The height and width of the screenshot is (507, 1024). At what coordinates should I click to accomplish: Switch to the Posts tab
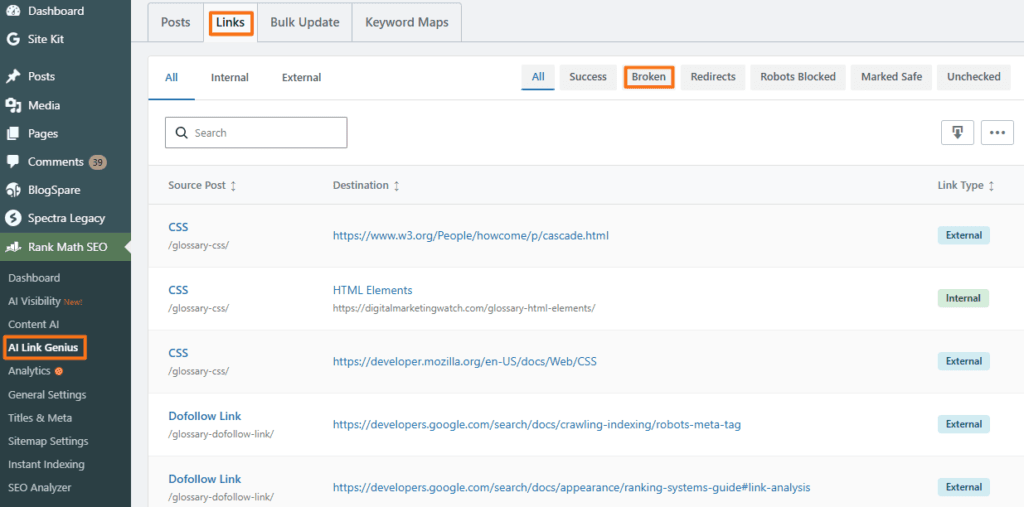click(x=176, y=22)
